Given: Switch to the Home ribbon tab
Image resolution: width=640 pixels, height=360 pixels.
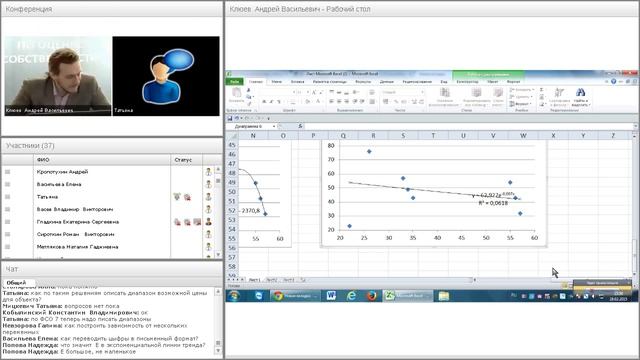Looking at the screenshot, I should click(x=256, y=82).
